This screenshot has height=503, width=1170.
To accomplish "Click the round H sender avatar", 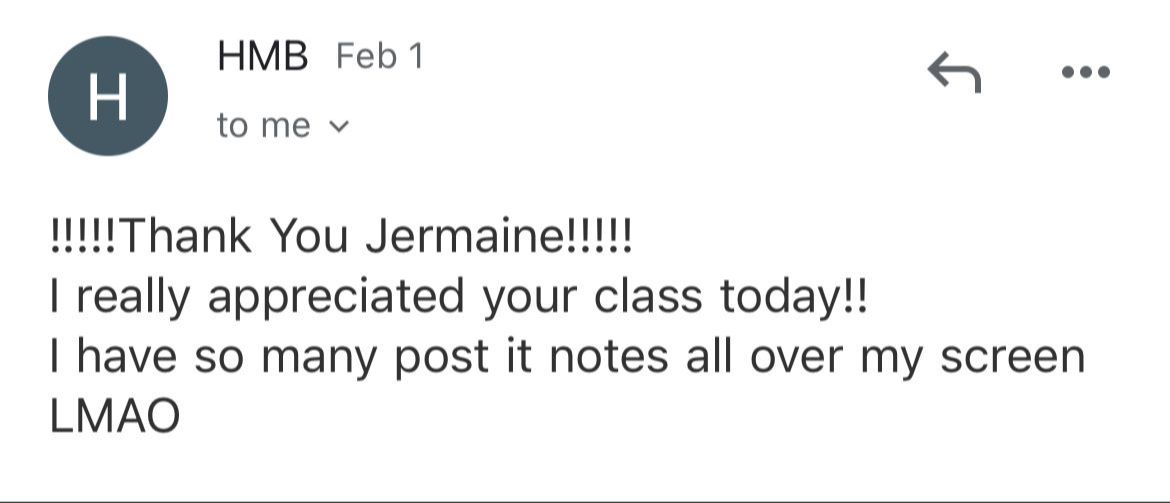I will tap(107, 96).
